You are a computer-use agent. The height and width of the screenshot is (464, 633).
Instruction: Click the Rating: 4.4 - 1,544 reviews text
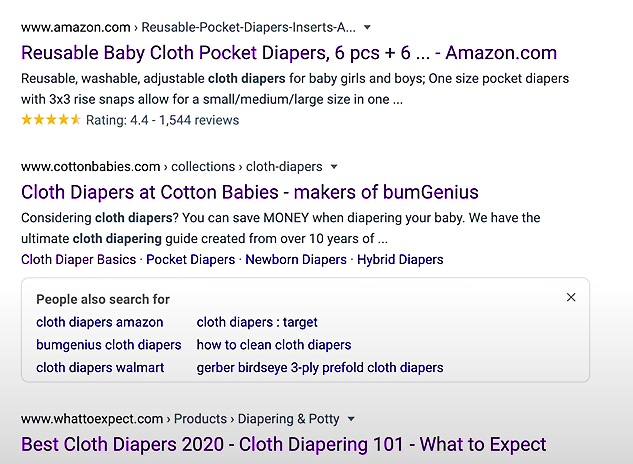162,120
